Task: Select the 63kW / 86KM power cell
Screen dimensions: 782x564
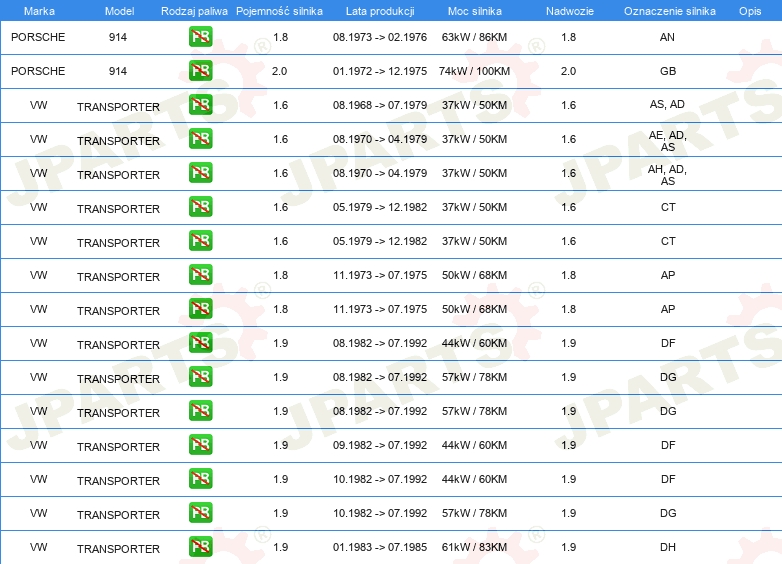Action: (474, 37)
